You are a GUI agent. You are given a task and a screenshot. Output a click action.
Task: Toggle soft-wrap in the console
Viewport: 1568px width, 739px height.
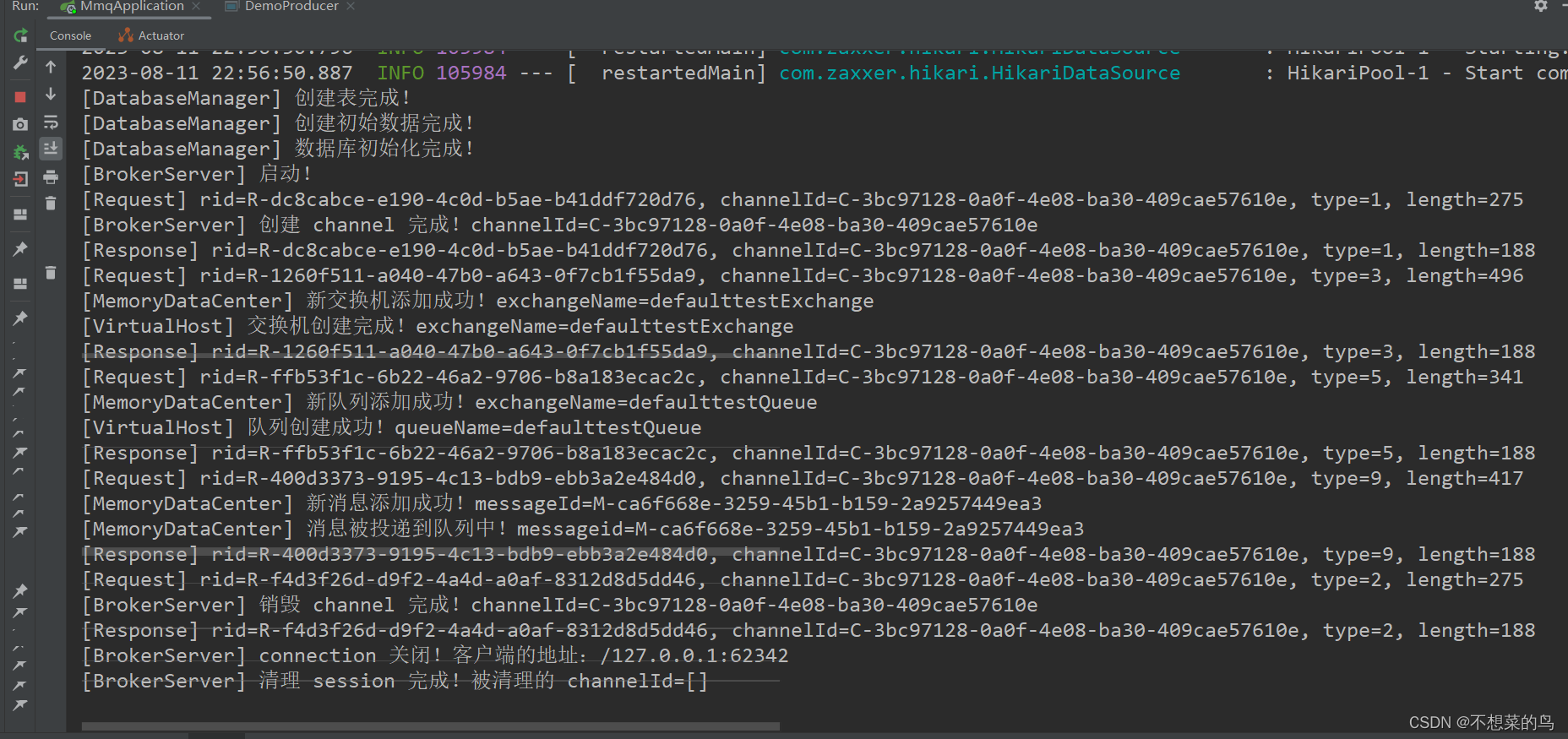tap(51, 122)
